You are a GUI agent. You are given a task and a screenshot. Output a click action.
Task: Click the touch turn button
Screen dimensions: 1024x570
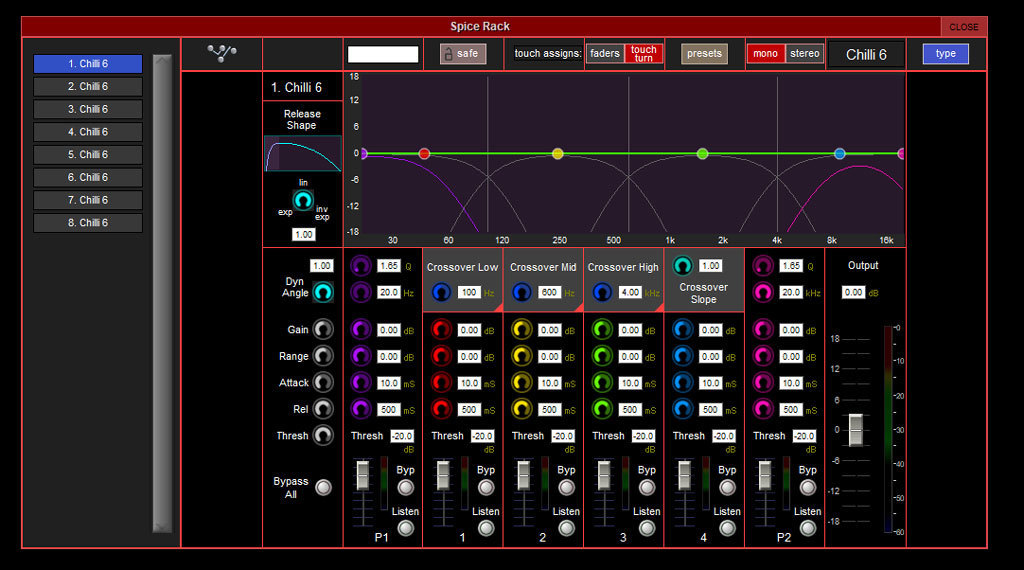pyautogui.click(x=644, y=54)
